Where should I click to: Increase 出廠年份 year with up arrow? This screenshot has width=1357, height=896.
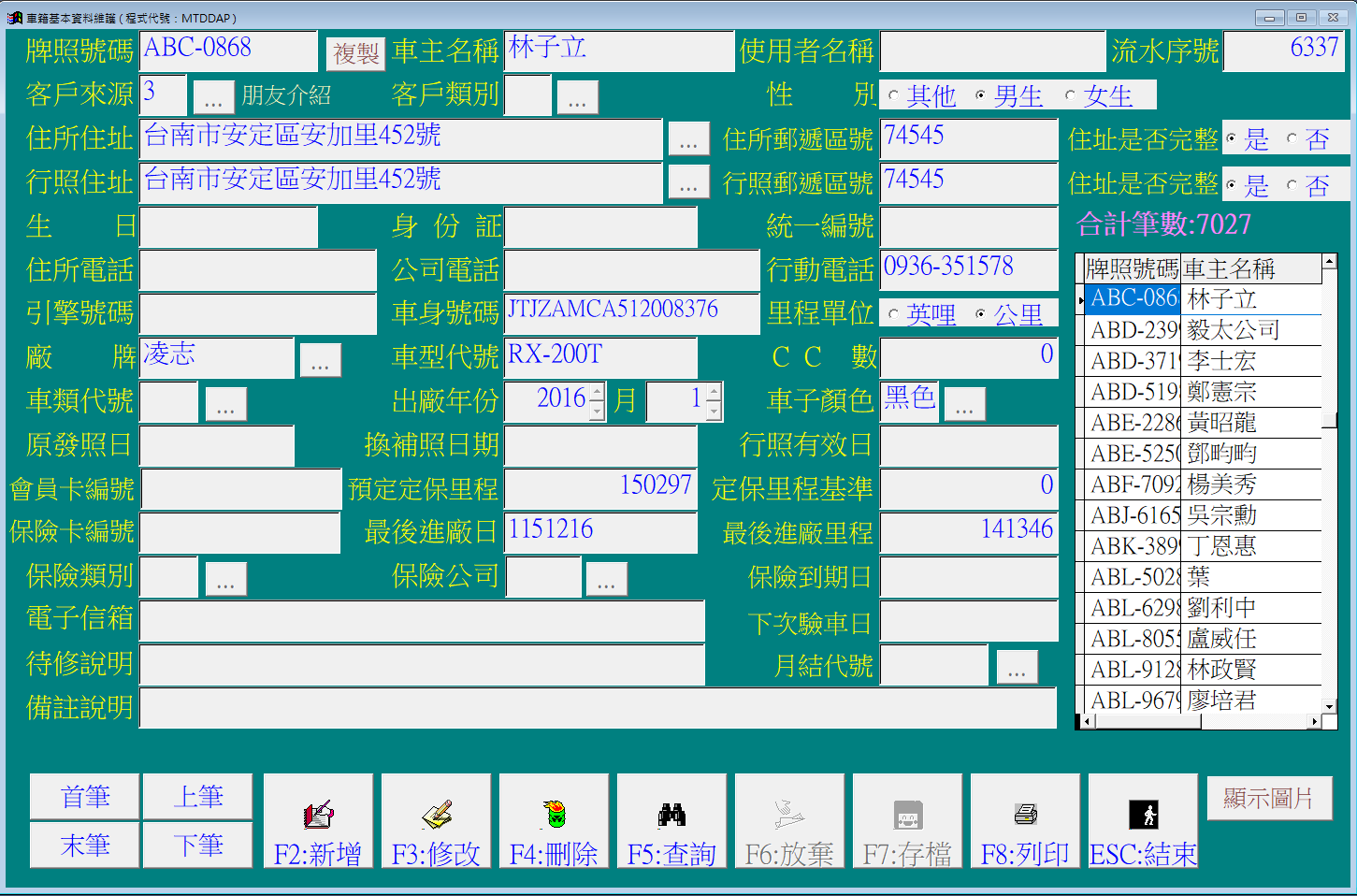(597, 392)
